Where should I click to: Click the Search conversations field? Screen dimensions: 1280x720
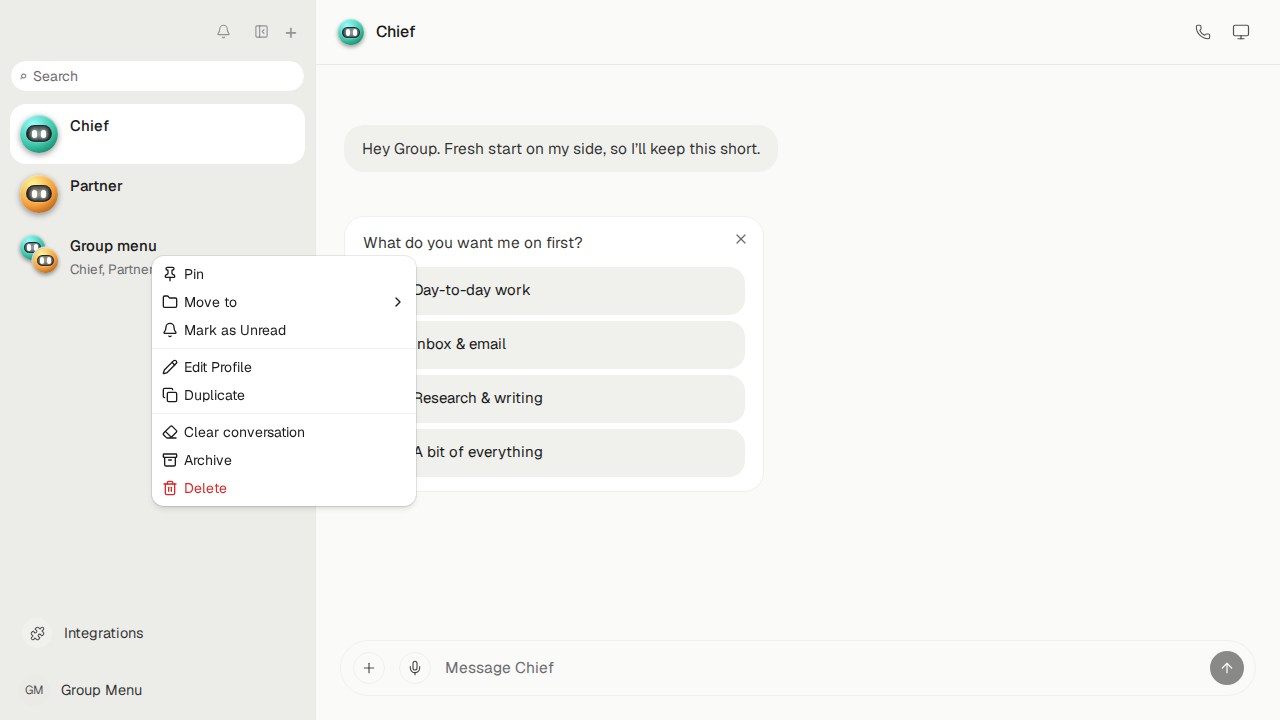[x=157, y=76]
